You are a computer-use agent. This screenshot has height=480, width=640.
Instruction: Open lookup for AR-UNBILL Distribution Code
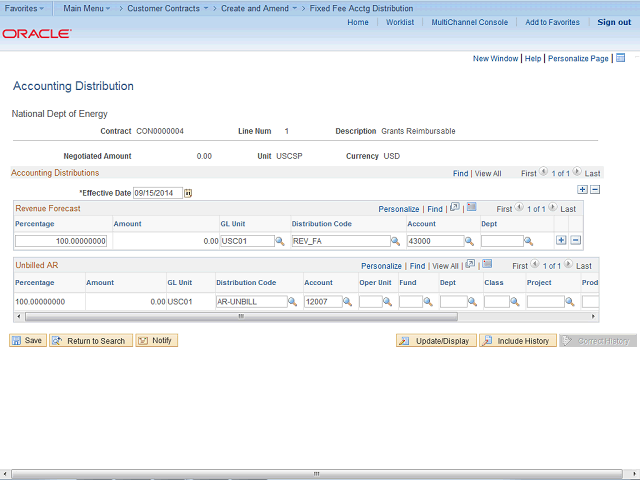tap(293, 301)
